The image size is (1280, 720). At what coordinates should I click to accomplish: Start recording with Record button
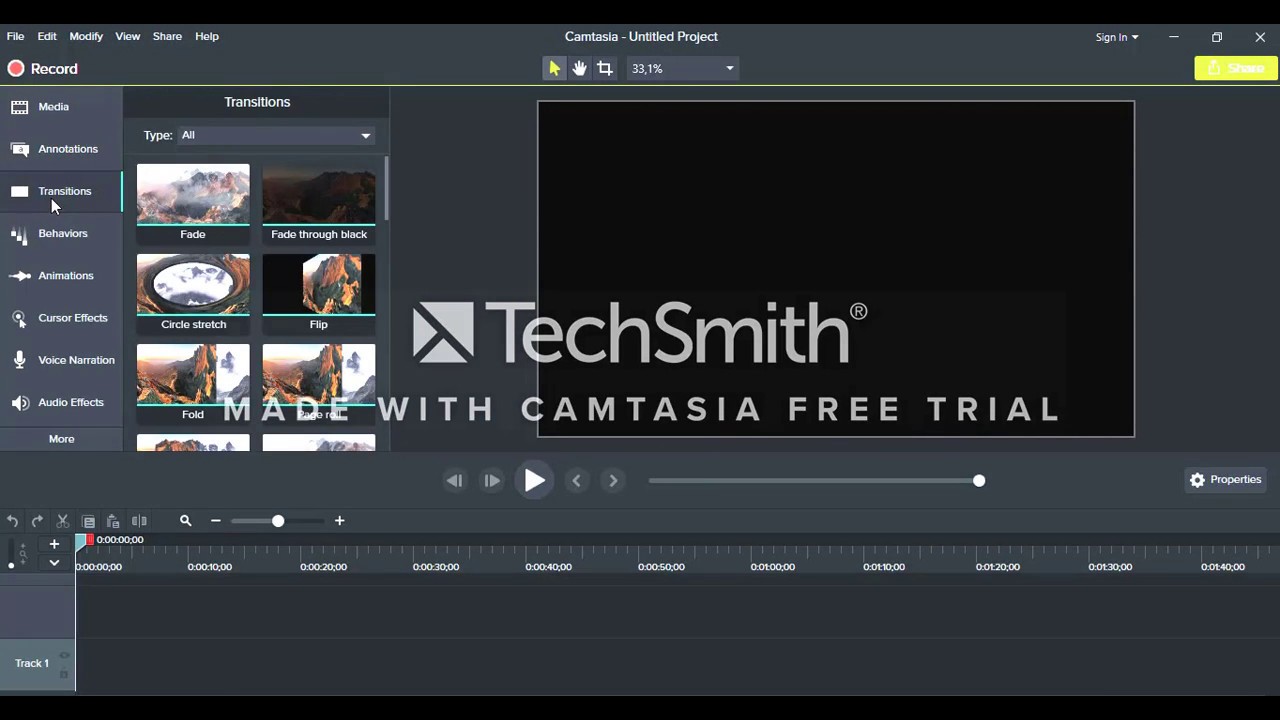pos(43,69)
